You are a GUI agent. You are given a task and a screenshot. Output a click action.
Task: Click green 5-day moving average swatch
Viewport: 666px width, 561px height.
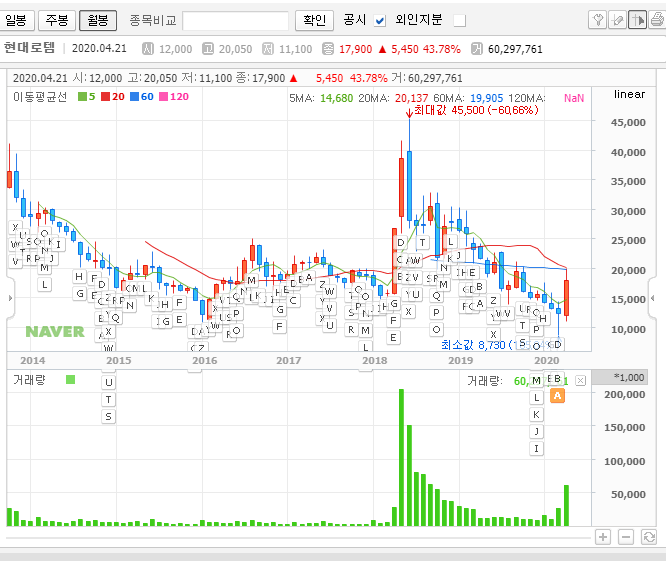click(82, 97)
